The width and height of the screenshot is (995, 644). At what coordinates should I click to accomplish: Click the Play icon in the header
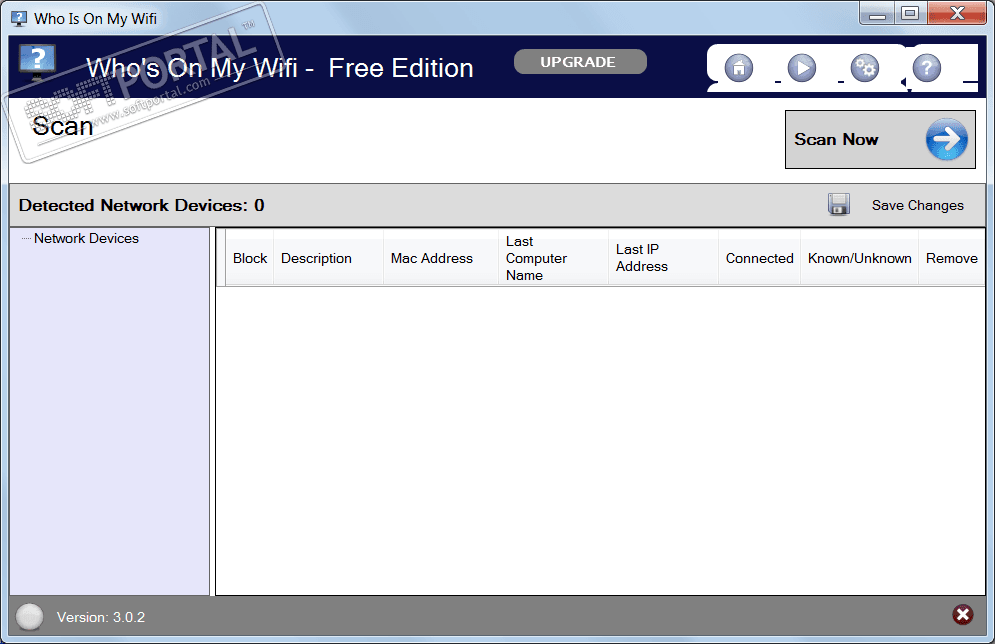[801, 68]
